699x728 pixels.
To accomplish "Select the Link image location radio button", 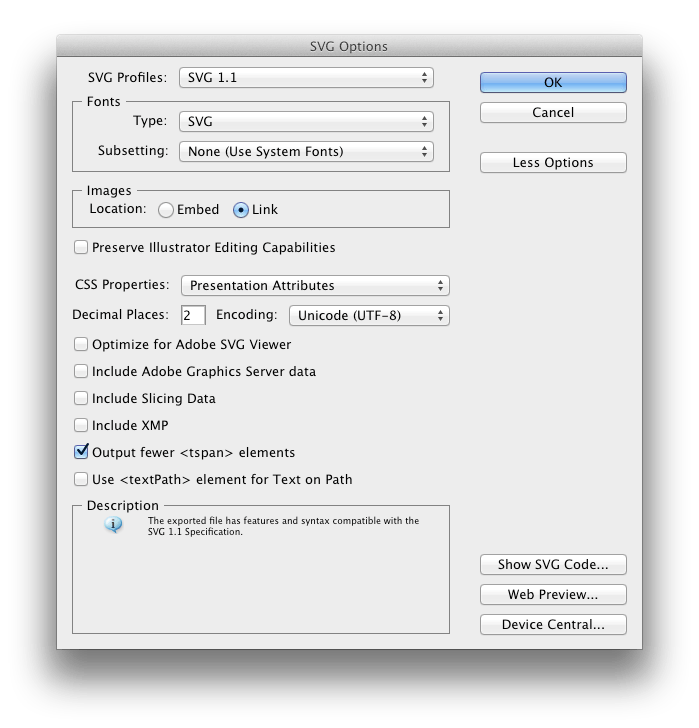I will pos(240,210).
